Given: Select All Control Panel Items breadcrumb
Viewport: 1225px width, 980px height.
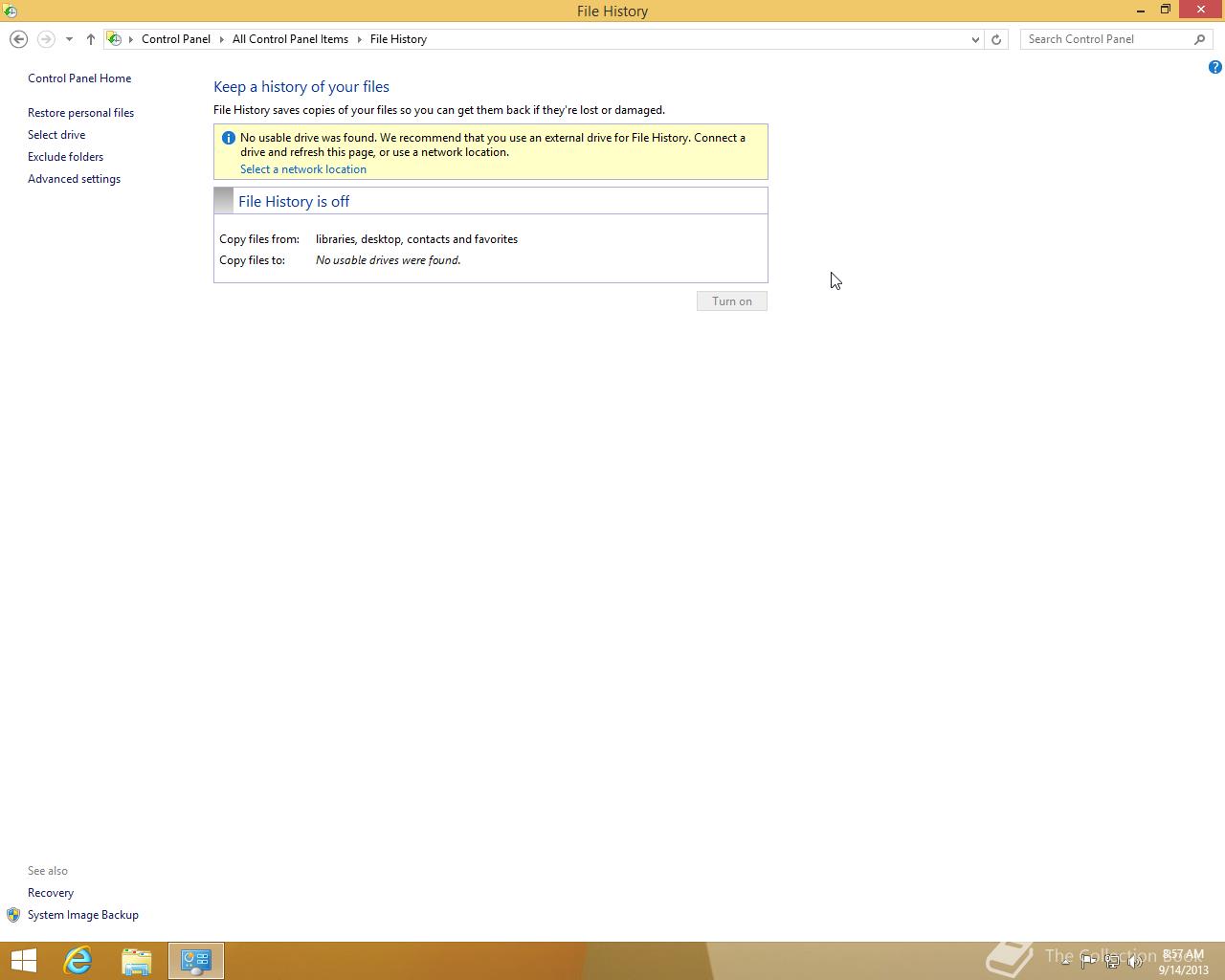Looking at the screenshot, I should [290, 39].
